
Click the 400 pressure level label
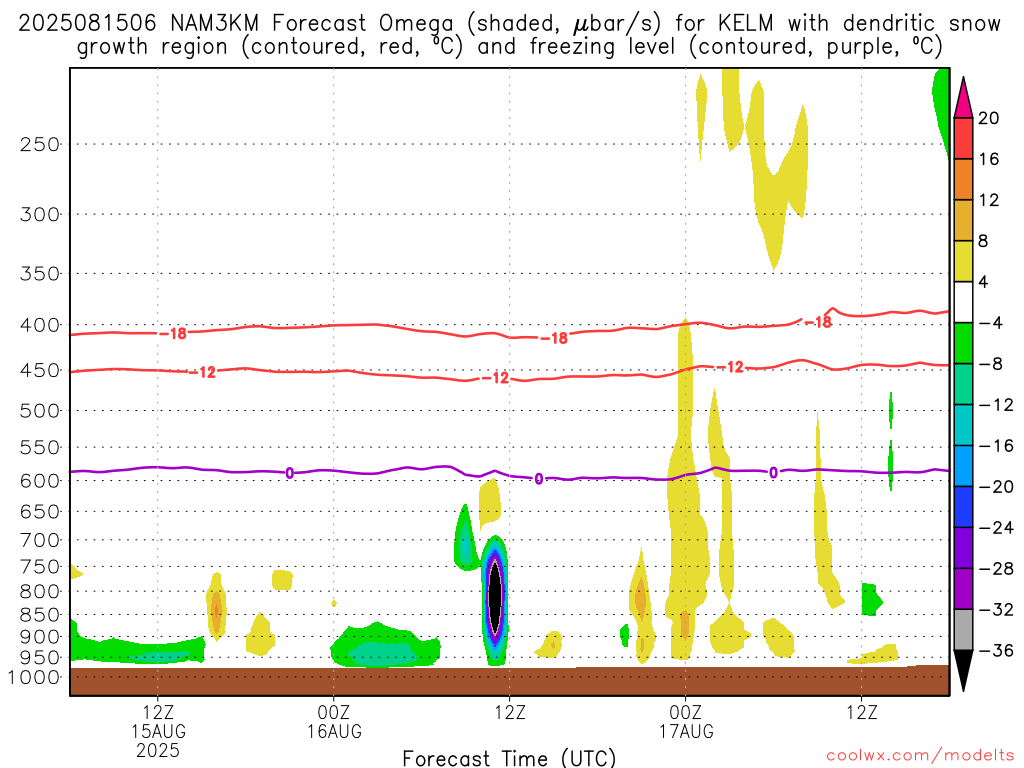[39, 325]
